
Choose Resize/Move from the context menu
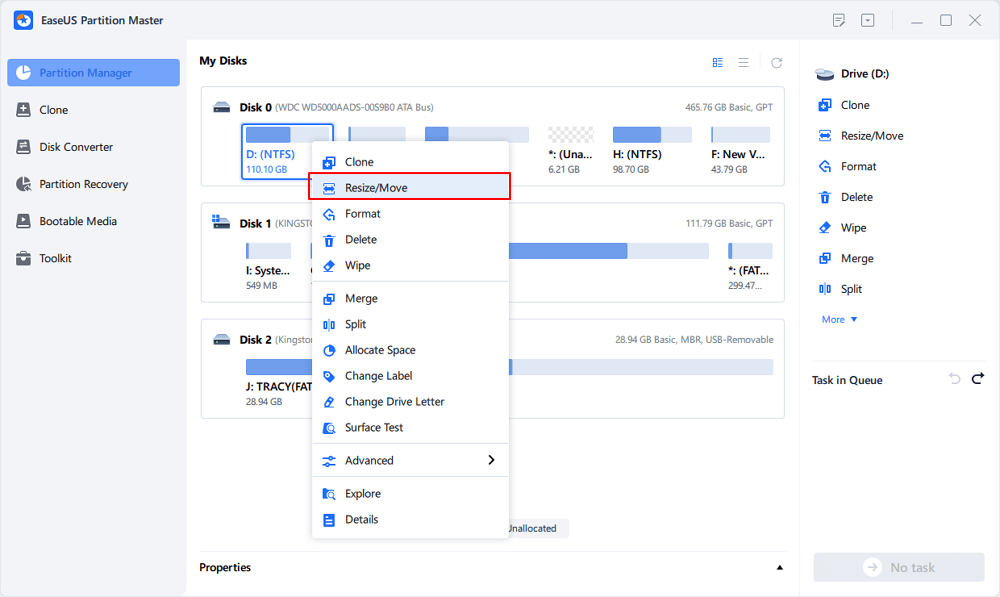[x=376, y=187]
